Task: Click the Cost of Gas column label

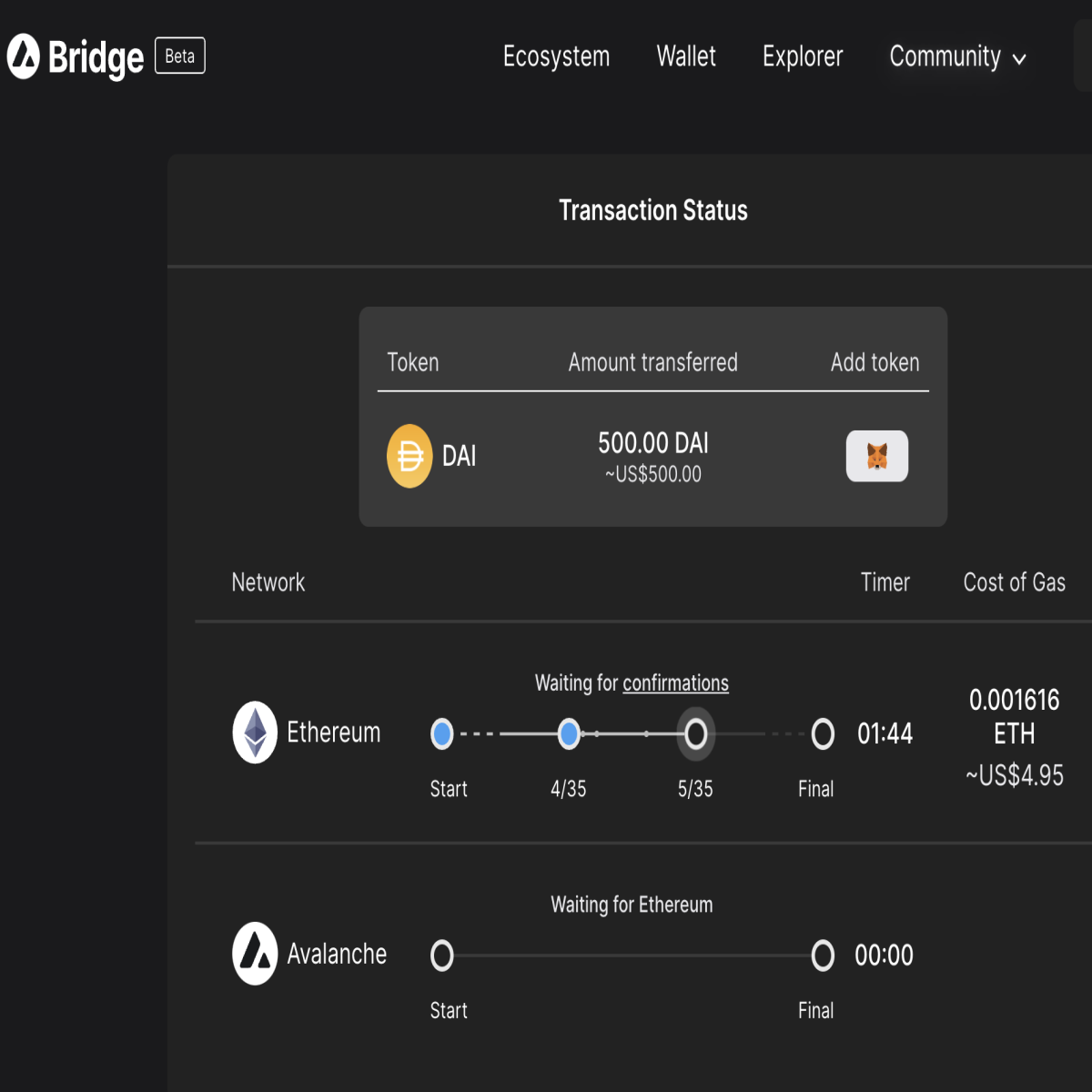Action: [x=1015, y=582]
